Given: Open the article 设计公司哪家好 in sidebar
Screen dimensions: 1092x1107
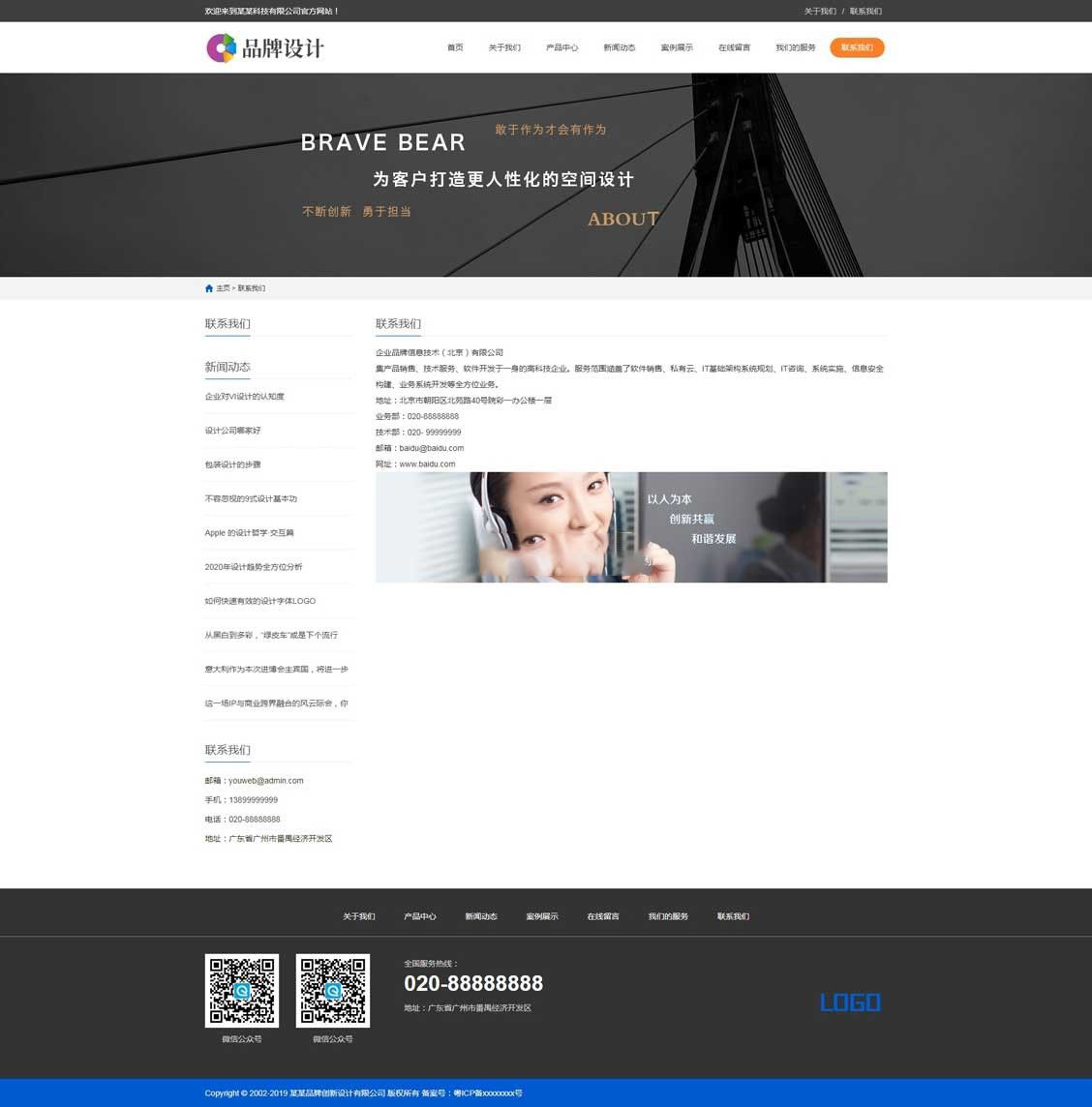Looking at the screenshot, I should pyautogui.click(x=232, y=431).
